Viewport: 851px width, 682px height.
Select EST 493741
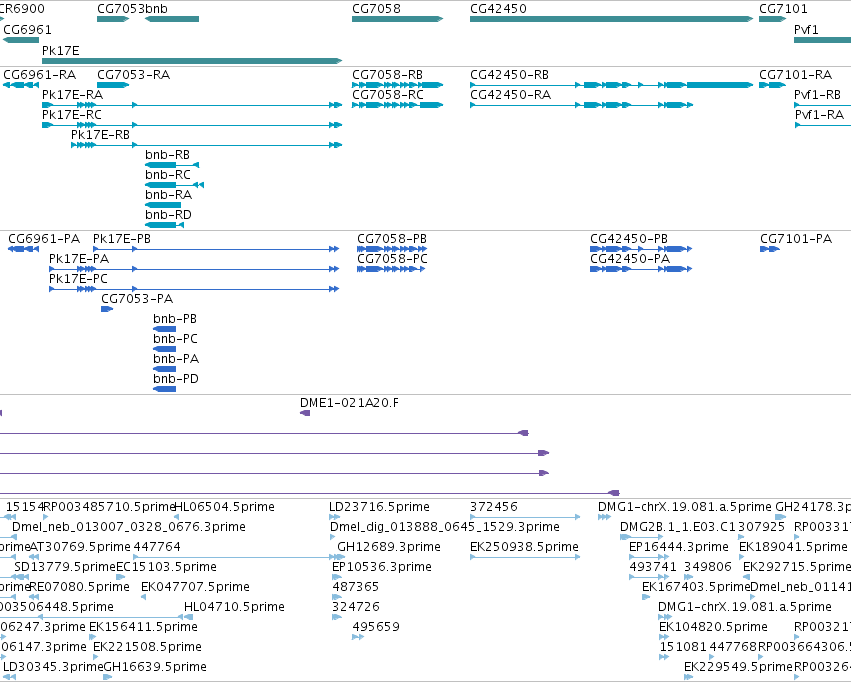pos(653,567)
